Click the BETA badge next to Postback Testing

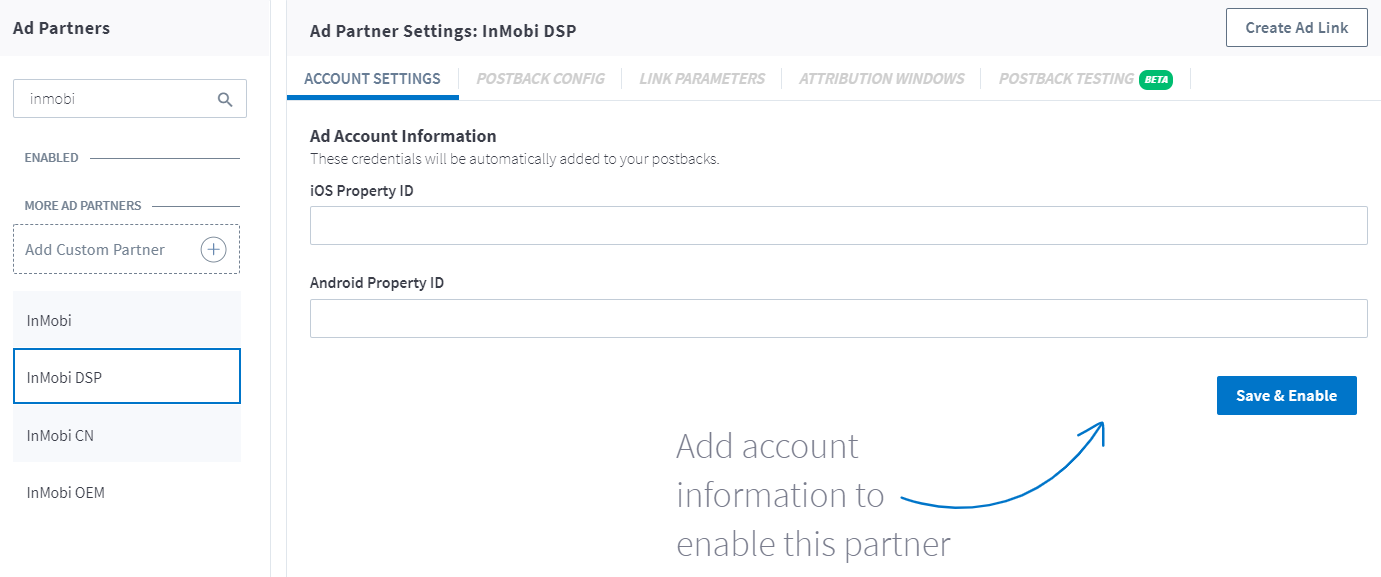coord(1156,79)
